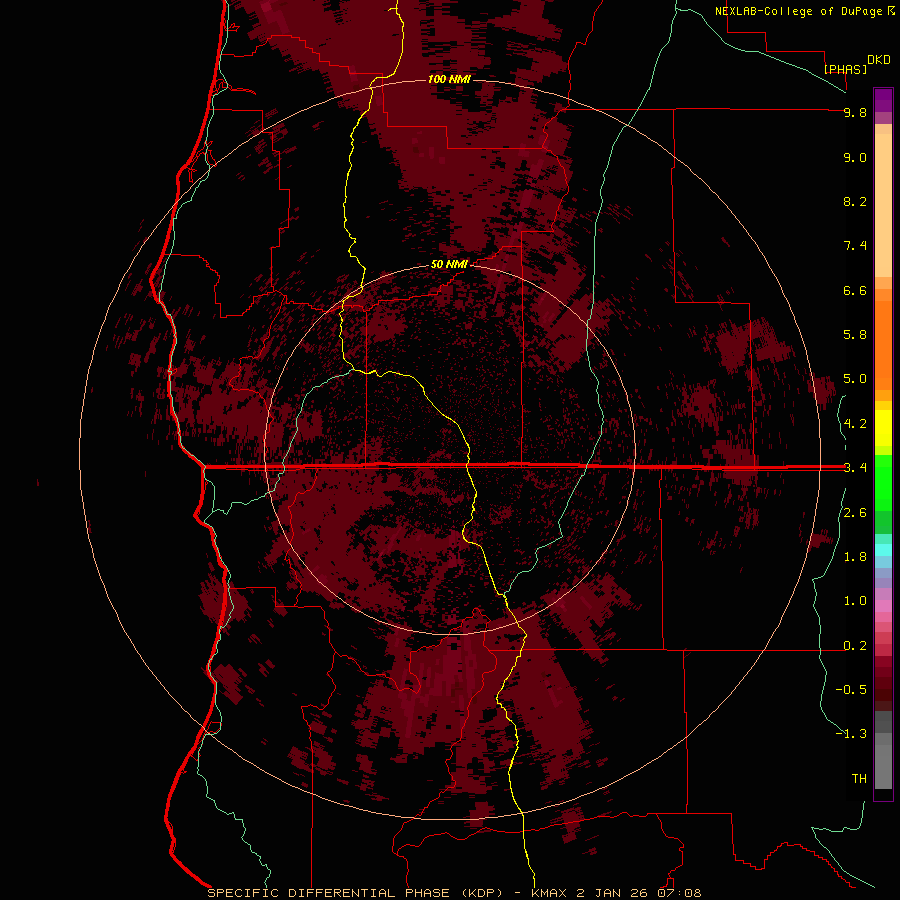Select the 1.0 legend value
The width and height of the screenshot is (900, 900).
pyautogui.click(x=855, y=601)
